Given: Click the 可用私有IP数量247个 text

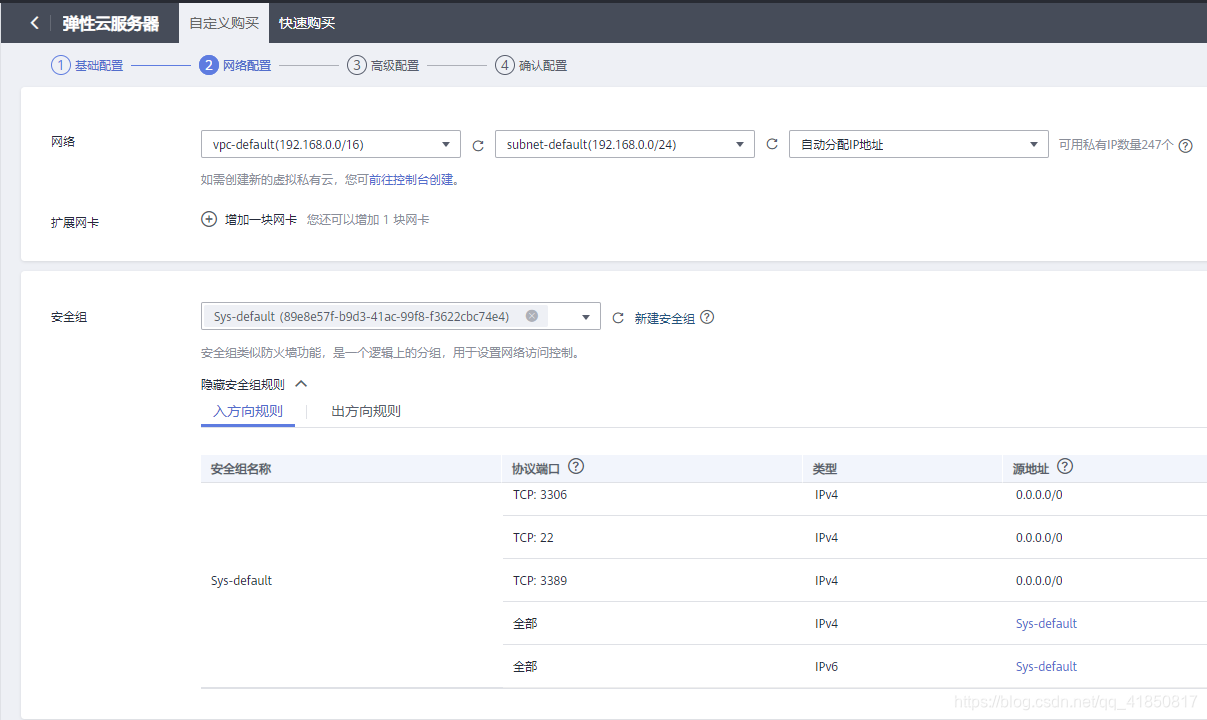Looking at the screenshot, I should pos(1116,145).
